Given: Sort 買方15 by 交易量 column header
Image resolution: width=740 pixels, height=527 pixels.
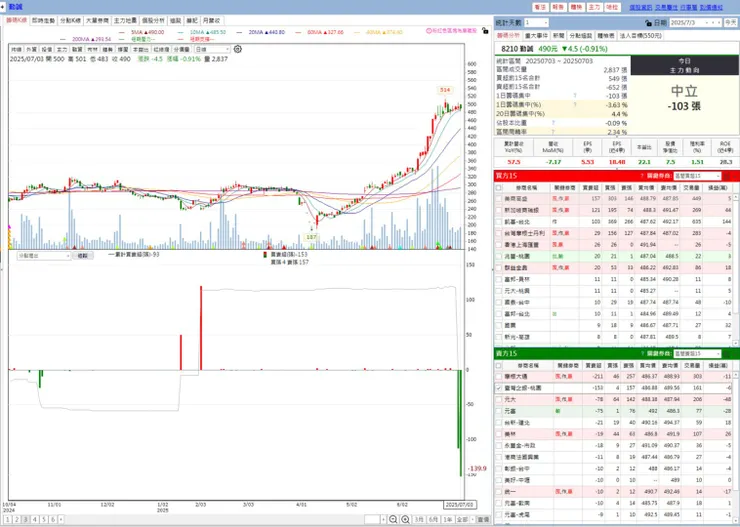Looking at the screenshot, I should click(x=691, y=188).
